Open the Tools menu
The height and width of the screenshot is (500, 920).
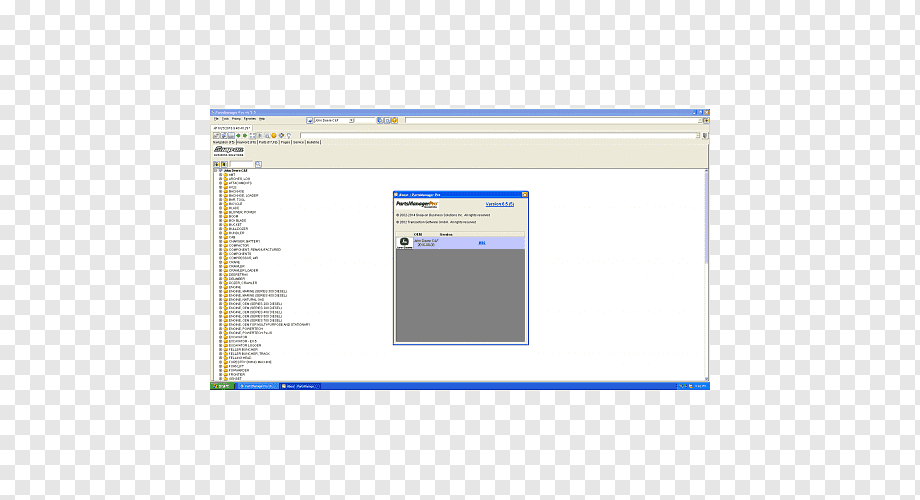click(225, 119)
